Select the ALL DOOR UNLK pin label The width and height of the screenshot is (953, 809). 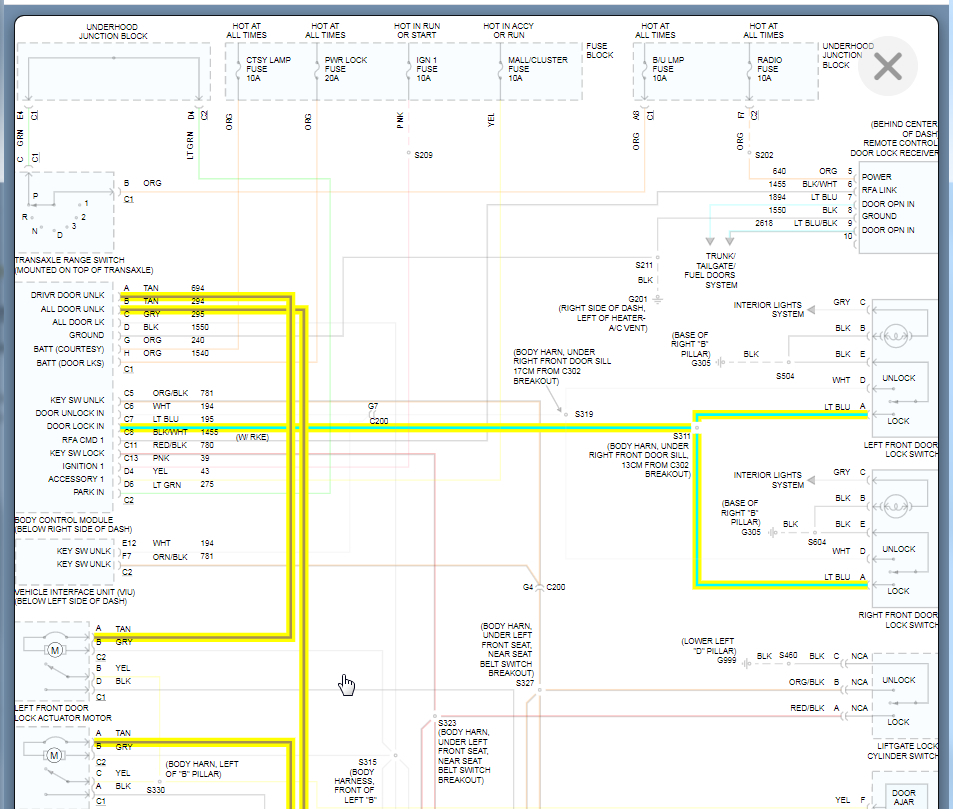click(72, 309)
